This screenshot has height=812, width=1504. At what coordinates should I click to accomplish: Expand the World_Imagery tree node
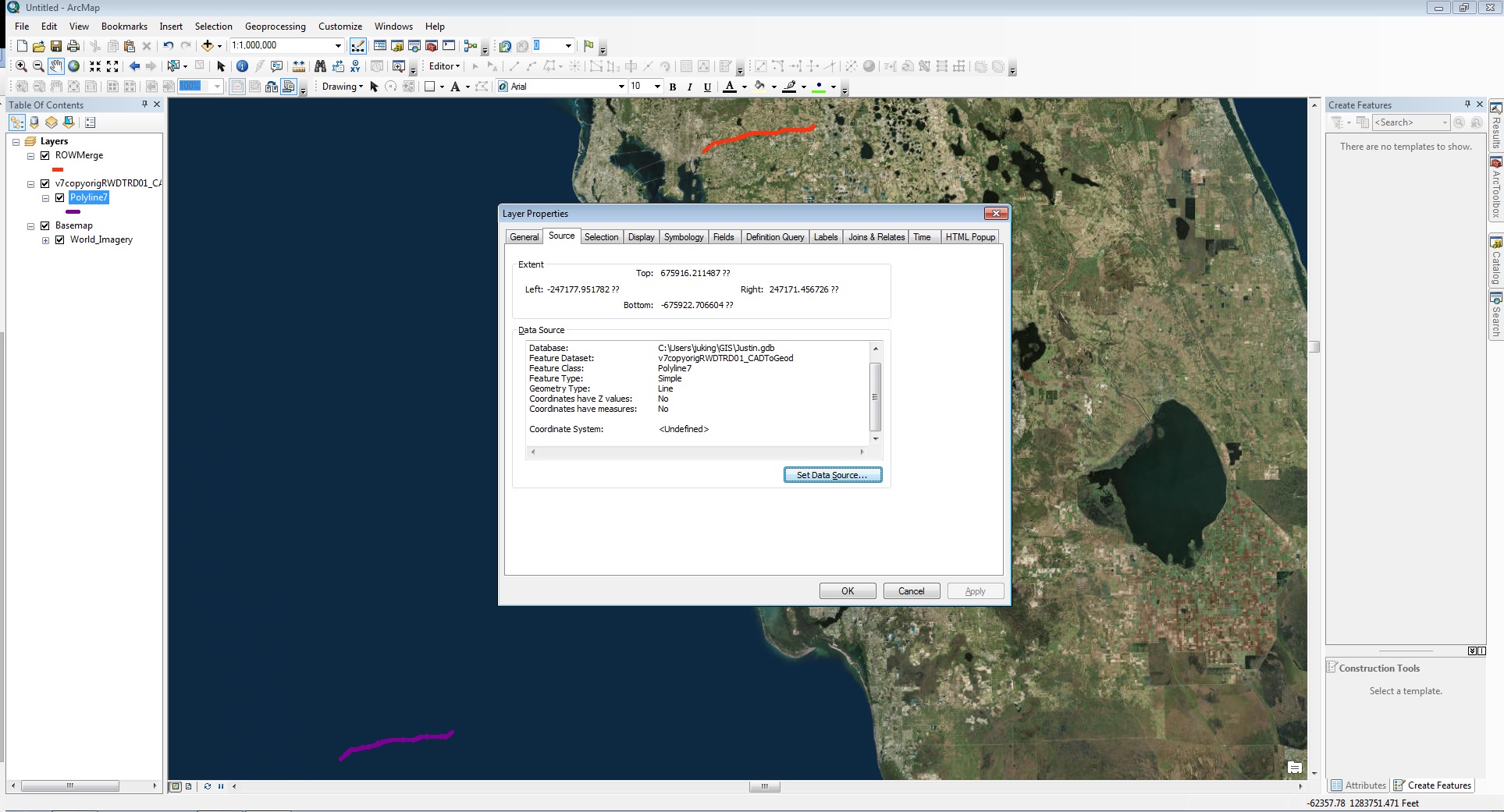coord(45,240)
